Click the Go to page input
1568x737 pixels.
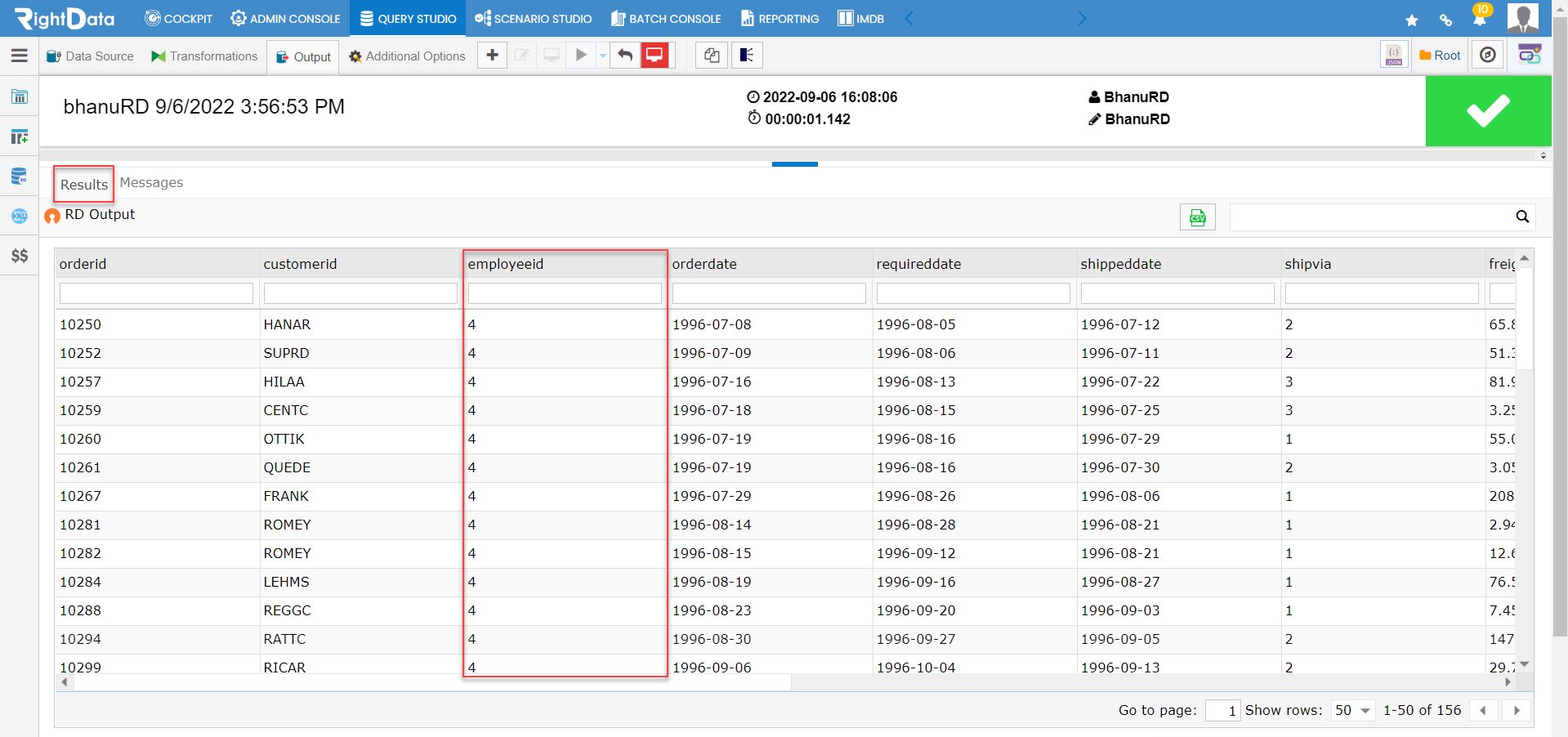click(x=1223, y=710)
